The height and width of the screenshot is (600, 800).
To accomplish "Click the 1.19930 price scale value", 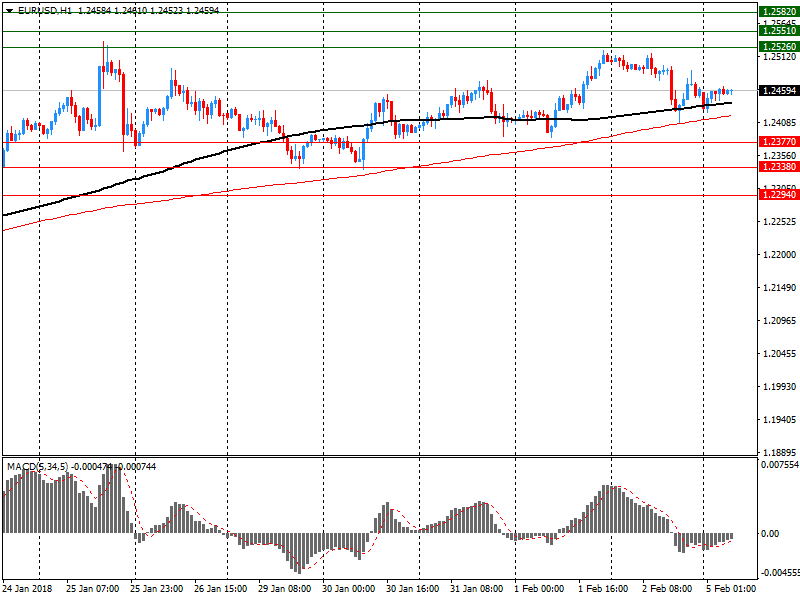I will (780, 387).
